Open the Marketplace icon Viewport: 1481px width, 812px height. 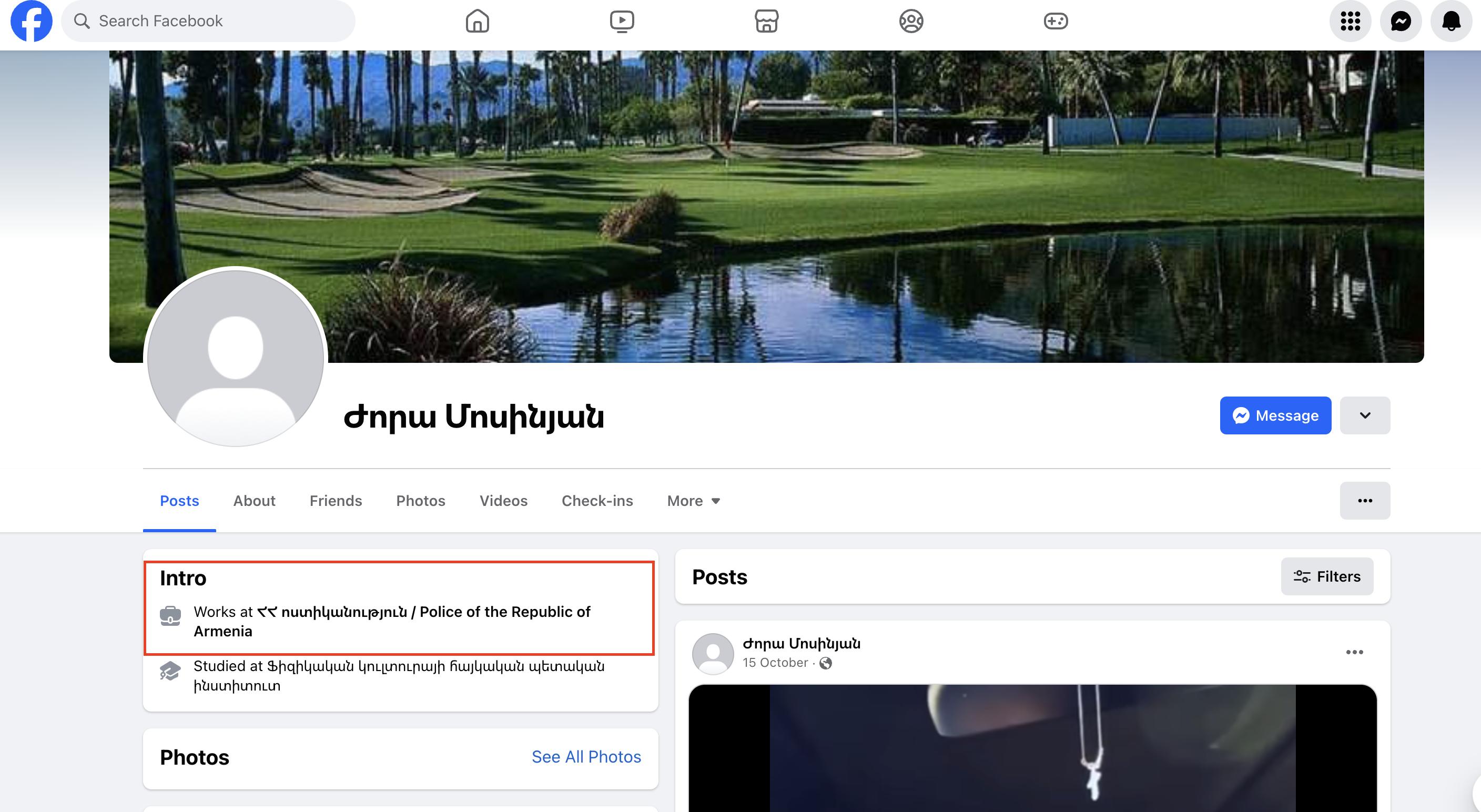click(x=766, y=22)
